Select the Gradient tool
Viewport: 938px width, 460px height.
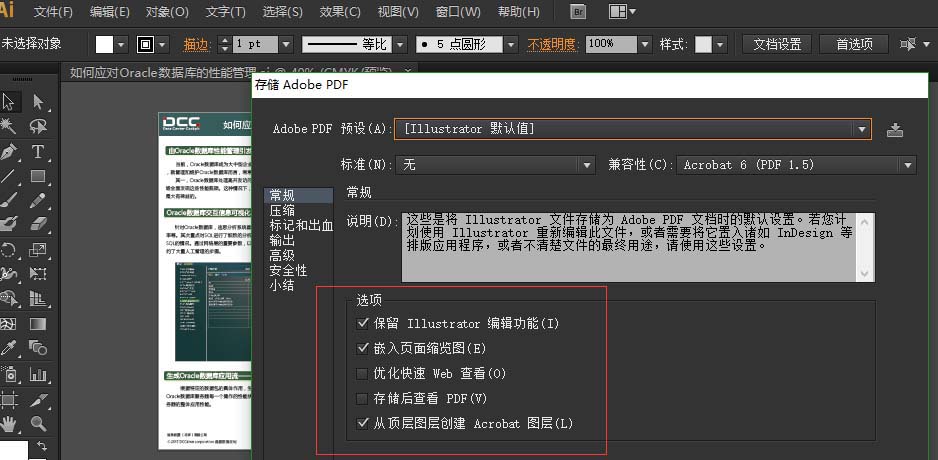(38, 324)
